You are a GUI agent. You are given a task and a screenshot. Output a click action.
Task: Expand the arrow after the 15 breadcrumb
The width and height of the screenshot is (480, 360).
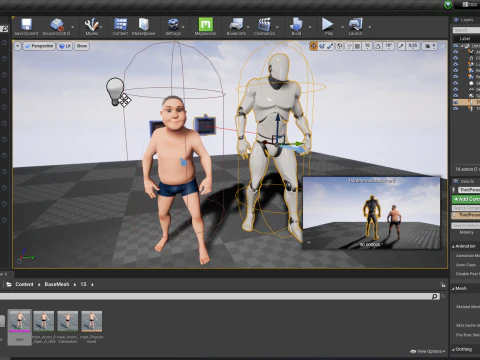(92, 285)
